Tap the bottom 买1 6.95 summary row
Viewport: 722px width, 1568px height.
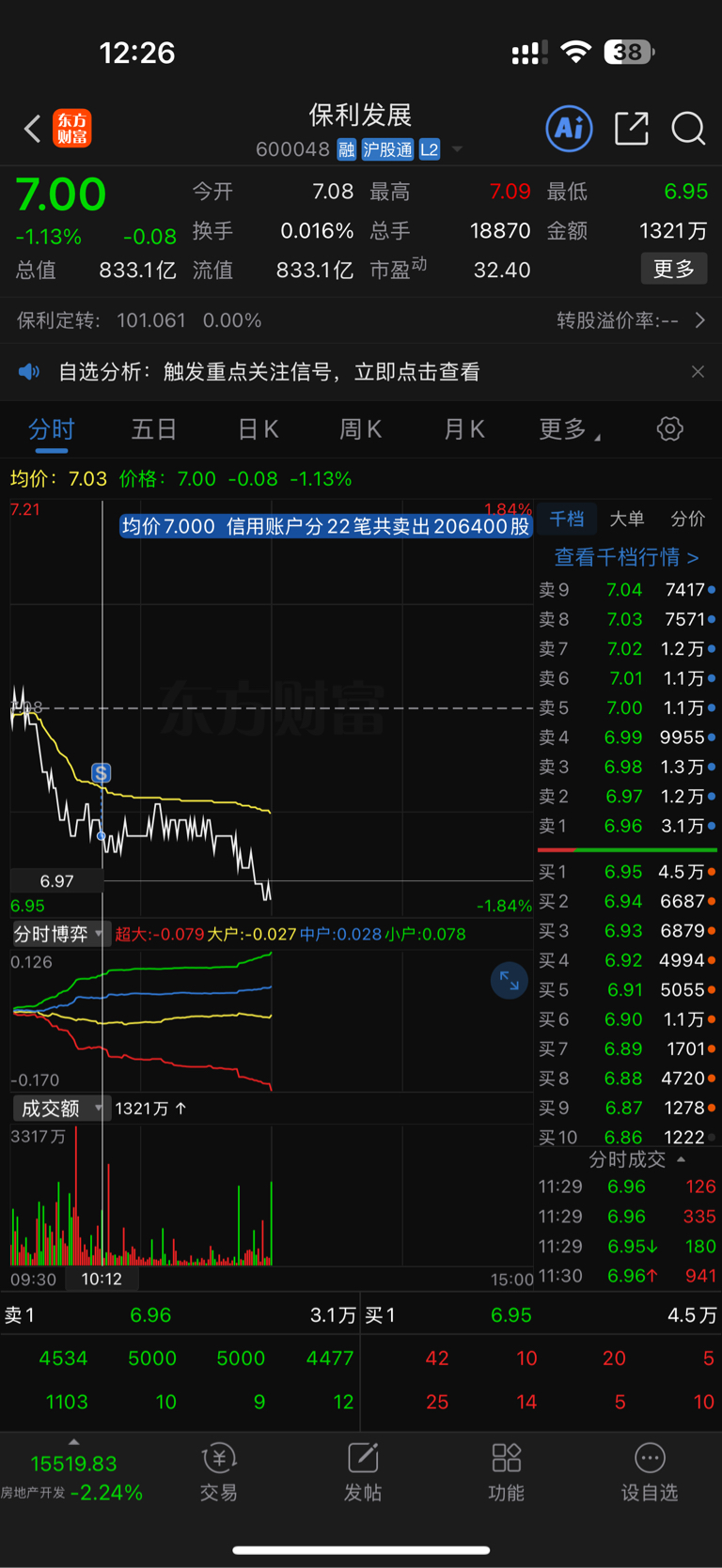point(541,1315)
